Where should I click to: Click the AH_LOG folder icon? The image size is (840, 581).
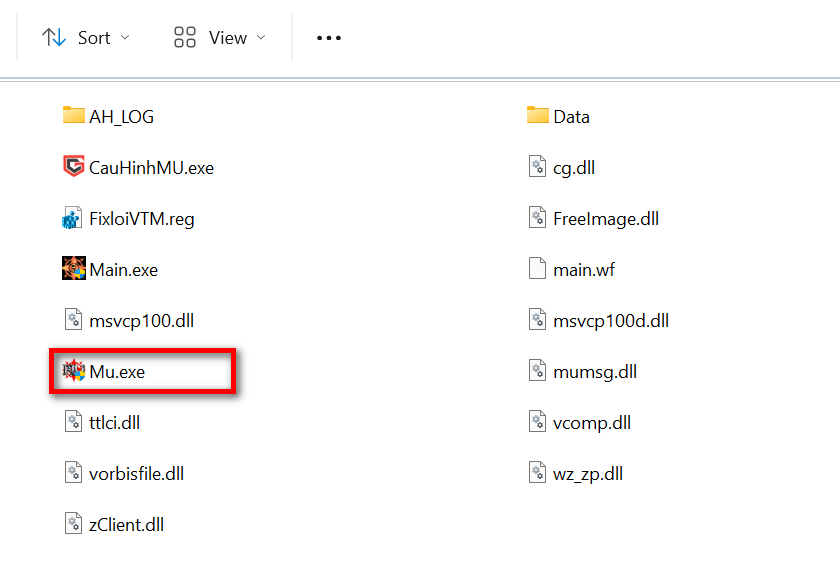coord(73,116)
